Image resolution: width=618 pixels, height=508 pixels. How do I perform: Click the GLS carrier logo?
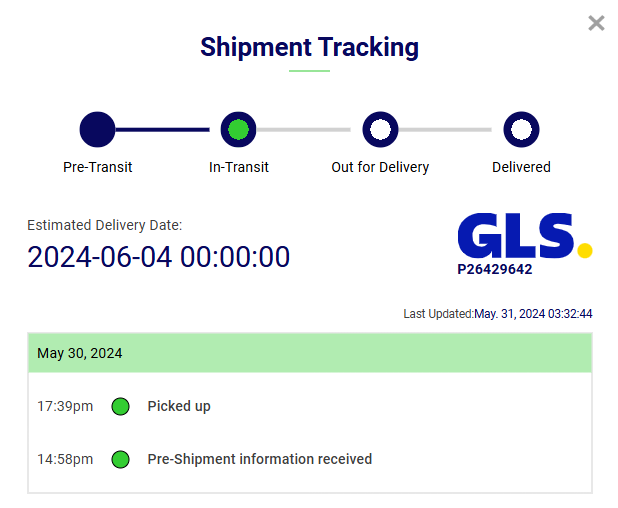tap(525, 236)
